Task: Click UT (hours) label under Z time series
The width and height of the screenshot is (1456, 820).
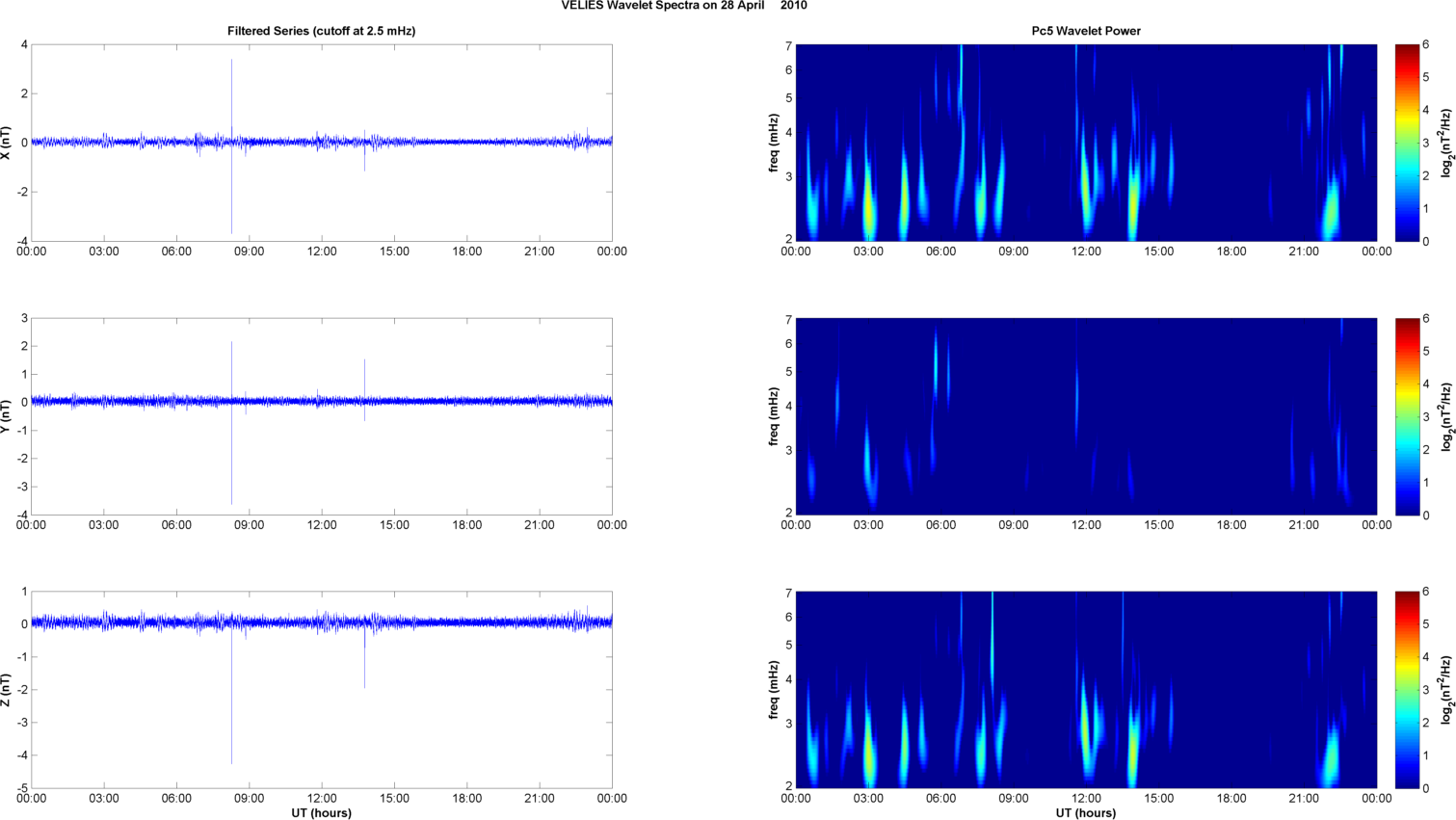Action: coord(321,813)
